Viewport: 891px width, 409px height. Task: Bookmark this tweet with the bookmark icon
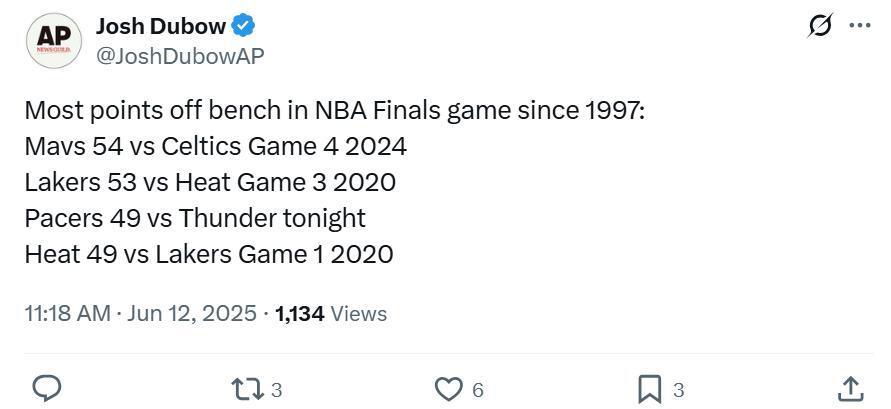click(x=649, y=388)
